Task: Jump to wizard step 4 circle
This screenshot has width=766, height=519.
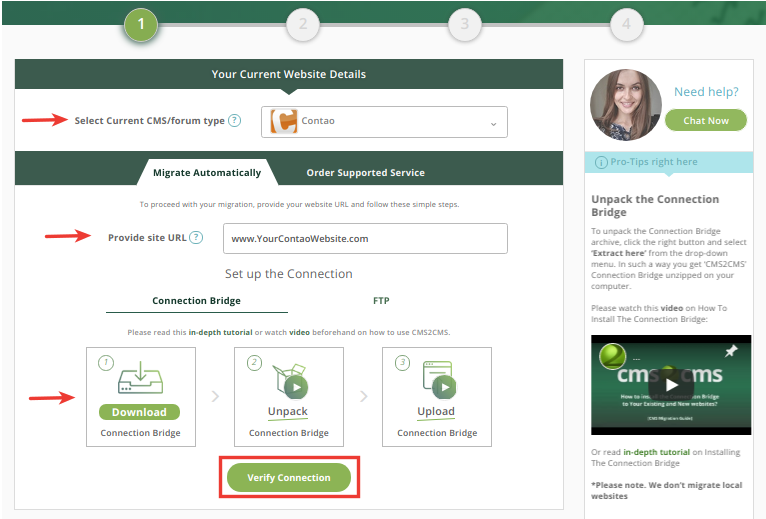Action: click(626, 24)
